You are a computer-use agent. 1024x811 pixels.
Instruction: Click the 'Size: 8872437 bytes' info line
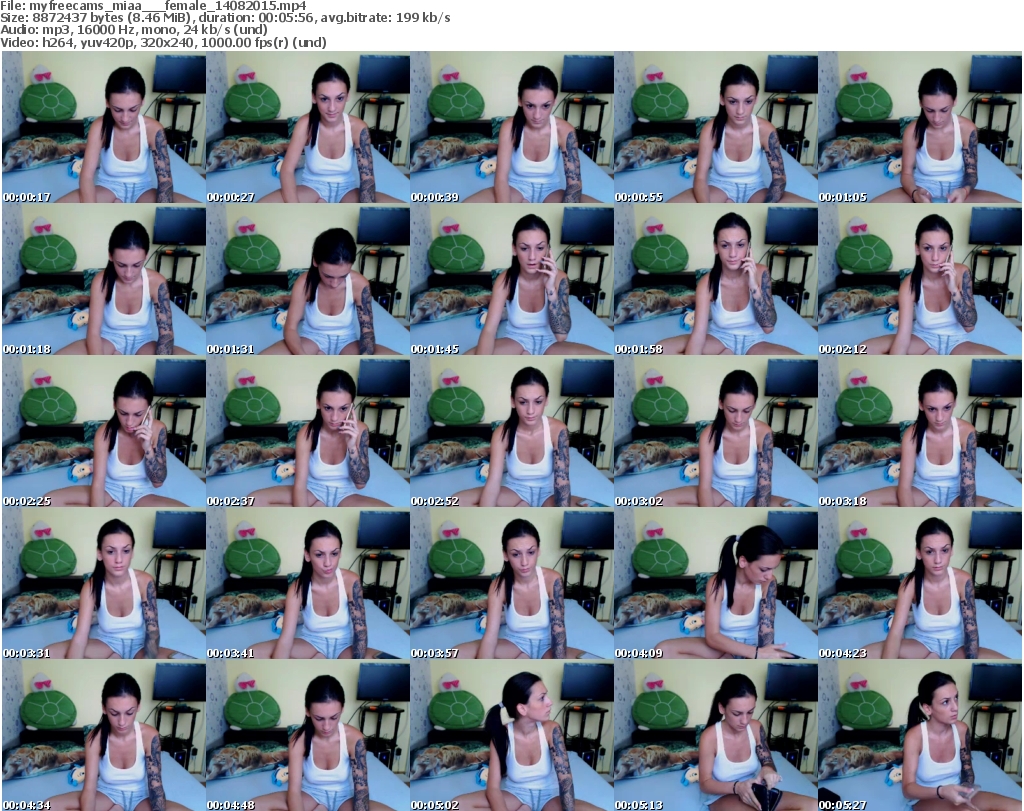[225, 18]
